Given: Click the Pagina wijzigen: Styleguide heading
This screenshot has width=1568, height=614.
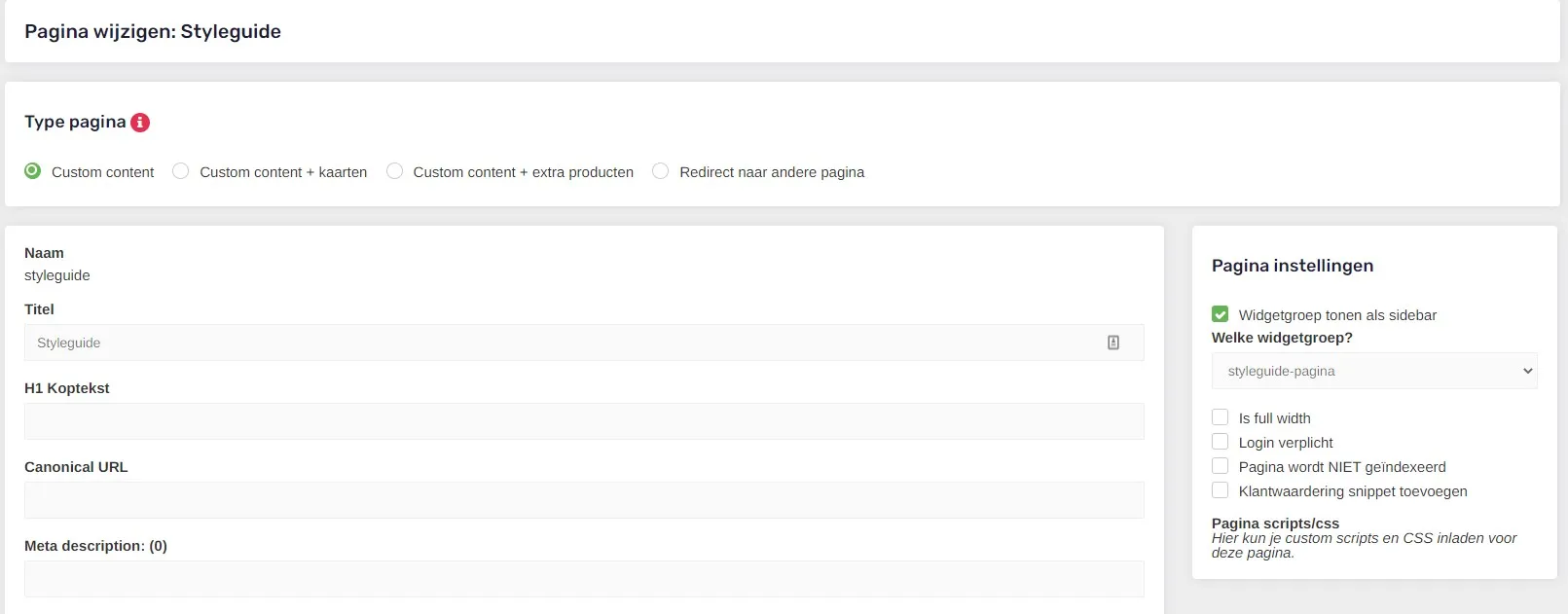Looking at the screenshot, I should (153, 31).
